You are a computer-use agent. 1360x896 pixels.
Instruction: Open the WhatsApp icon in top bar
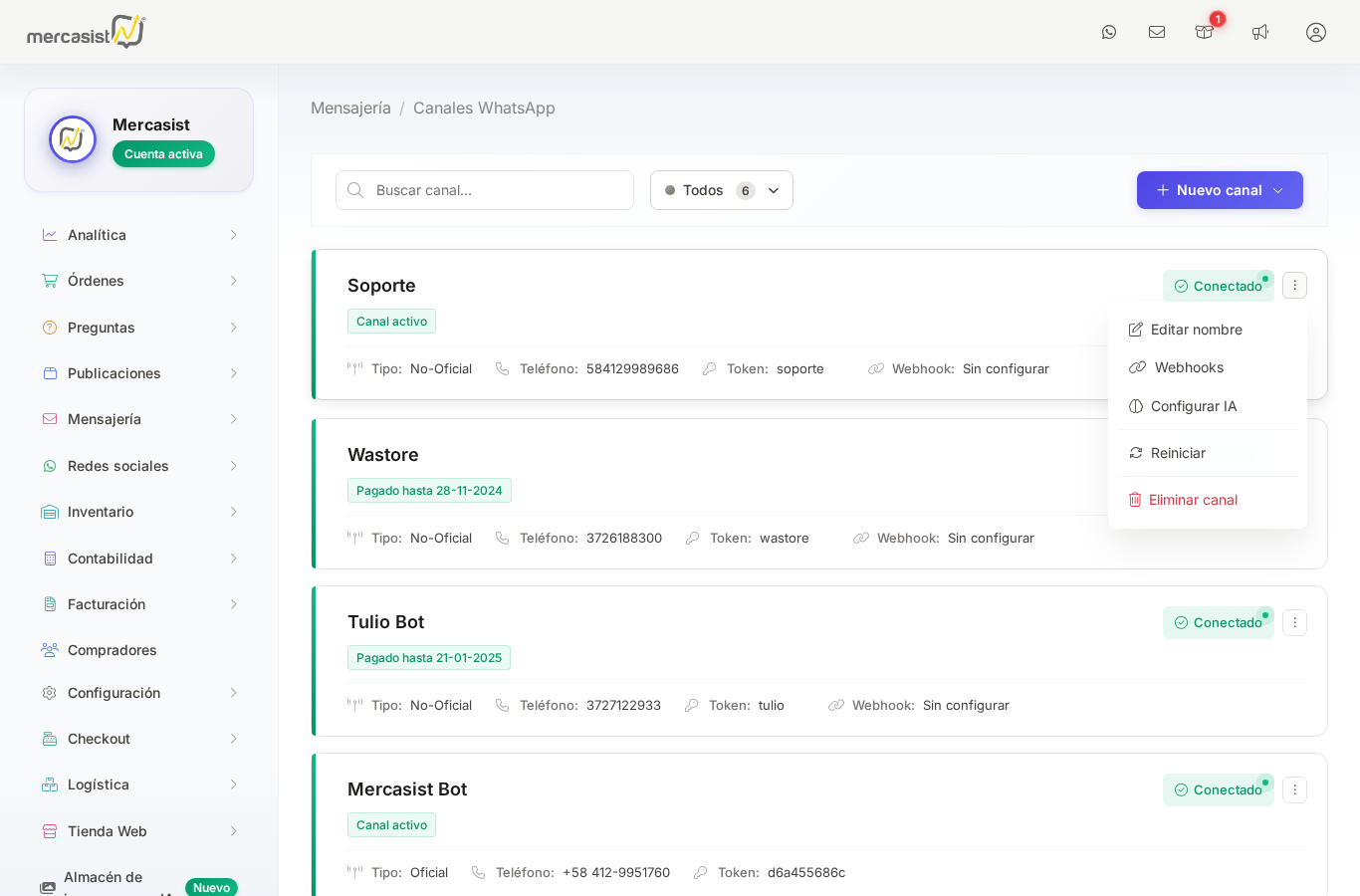pyautogui.click(x=1109, y=32)
